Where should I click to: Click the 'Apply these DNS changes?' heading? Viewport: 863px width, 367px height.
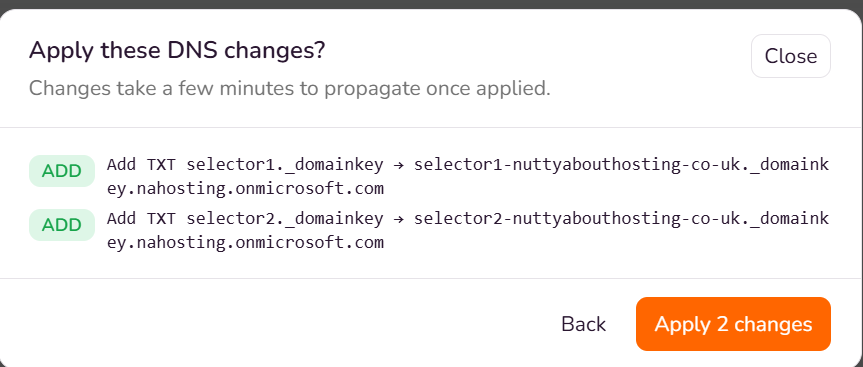click(177, 51)
